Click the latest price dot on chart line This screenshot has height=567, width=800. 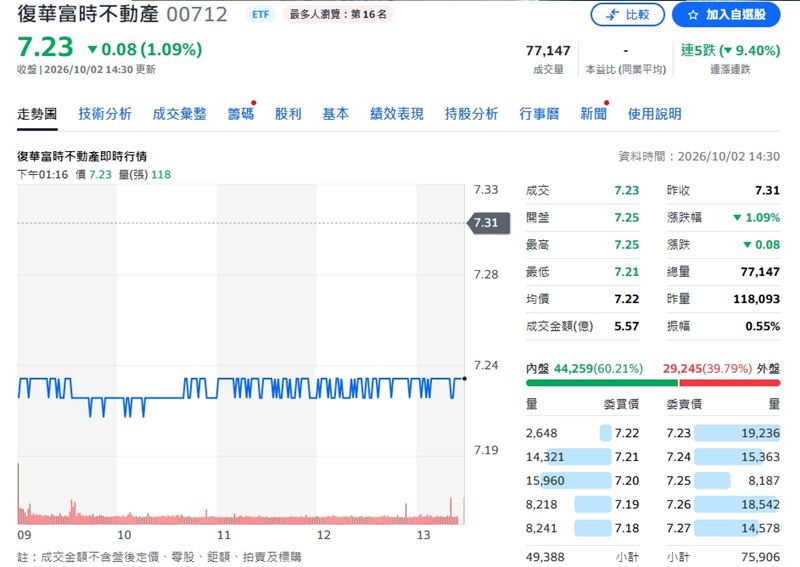[464, 379]
